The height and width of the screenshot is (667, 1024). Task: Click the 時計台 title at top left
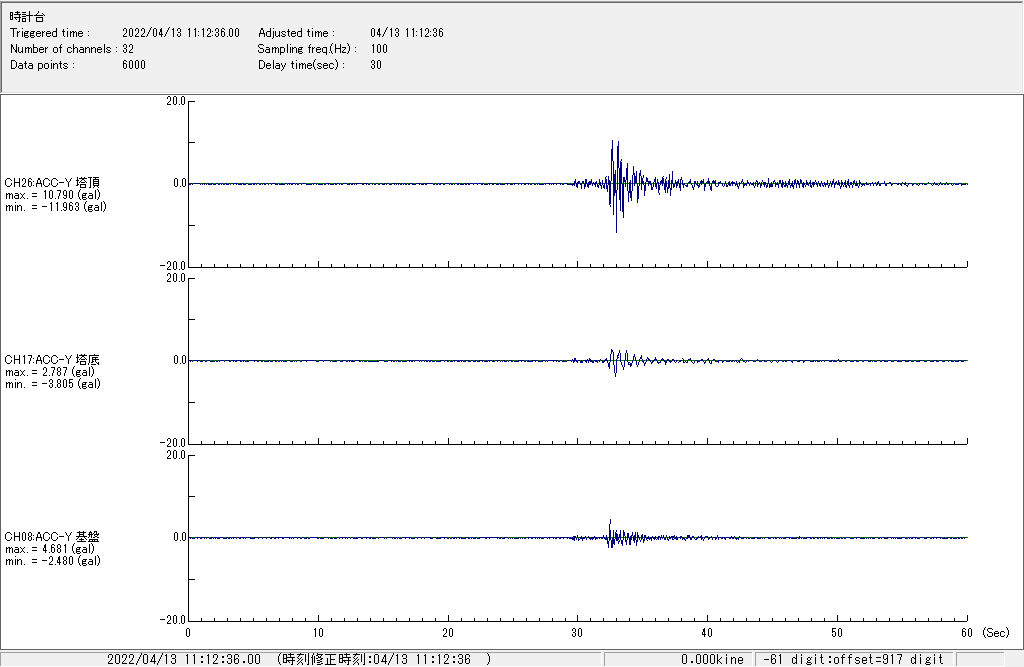pyautogui.click(x=27, y=17)
